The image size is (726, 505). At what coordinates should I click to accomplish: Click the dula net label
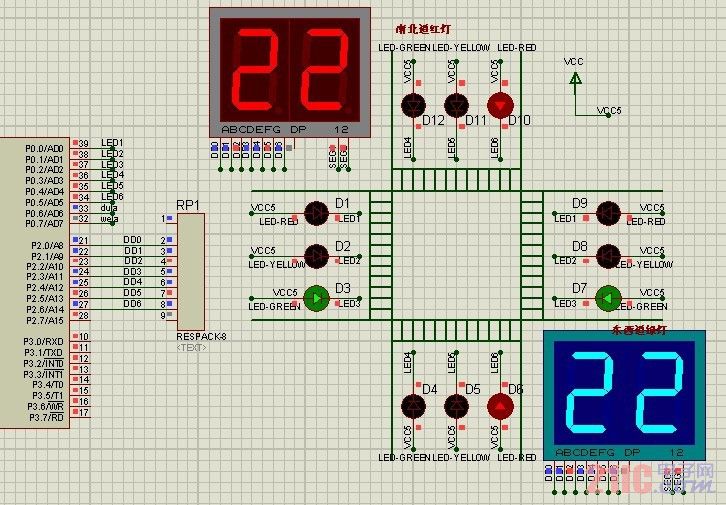click(109, 208)
